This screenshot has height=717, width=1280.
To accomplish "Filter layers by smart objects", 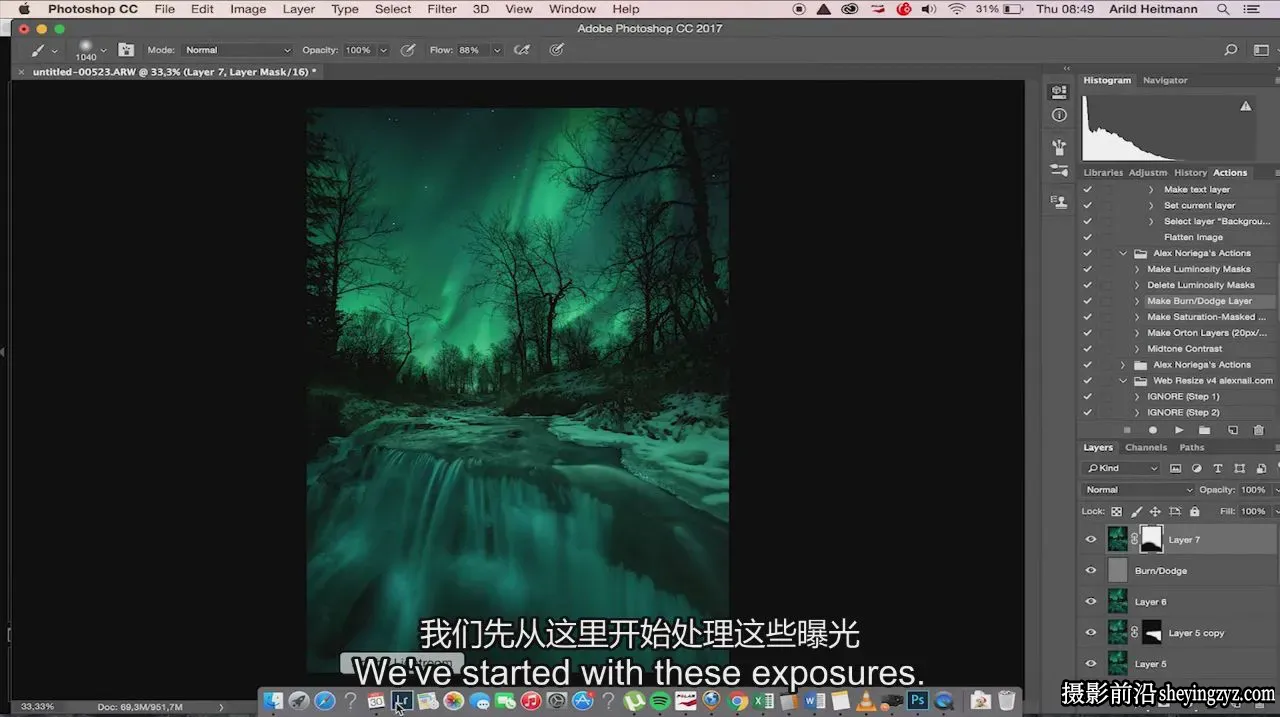I will coord(1260,468).
